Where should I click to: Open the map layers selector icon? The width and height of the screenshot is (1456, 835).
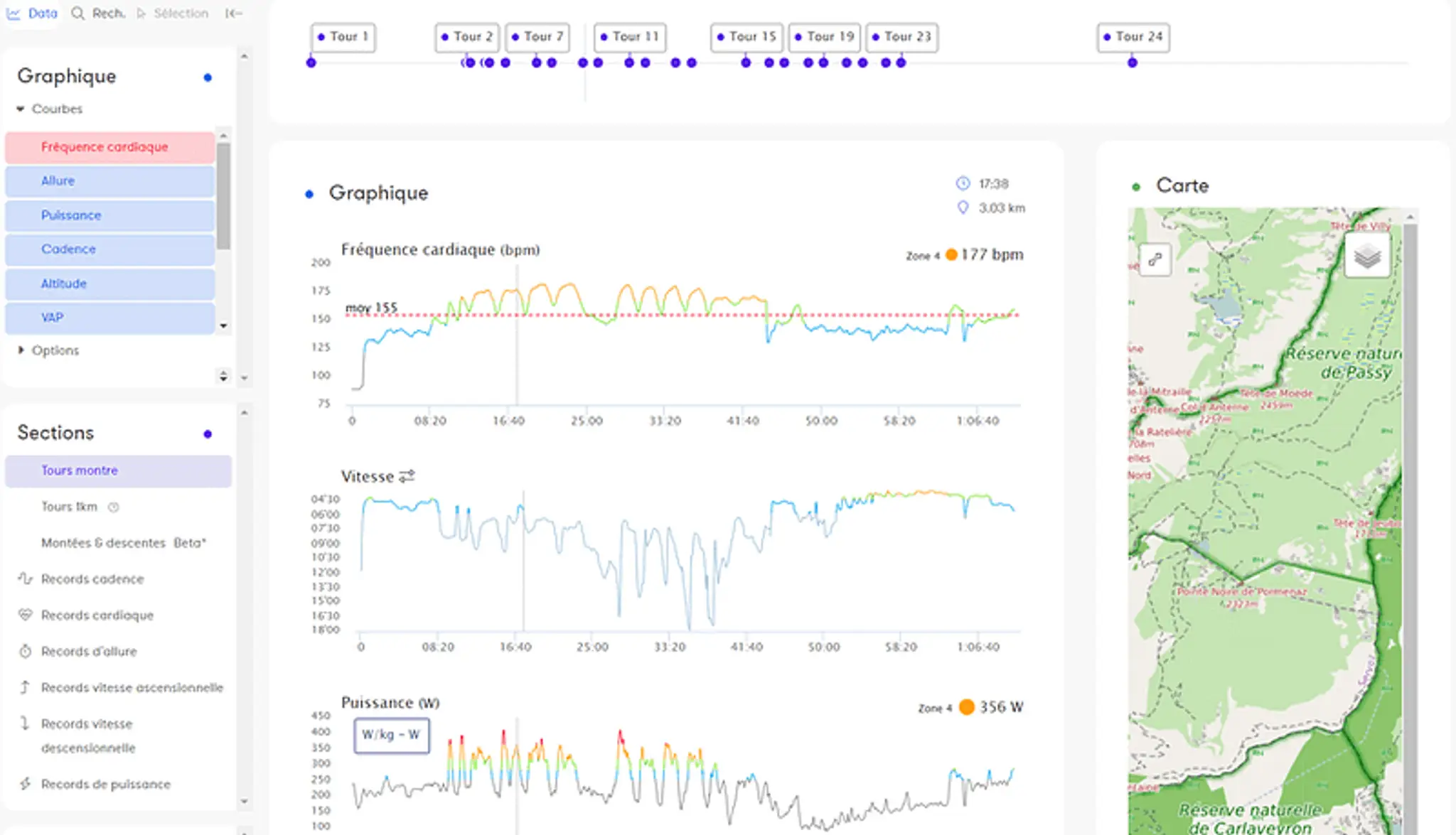(1366, 257)
